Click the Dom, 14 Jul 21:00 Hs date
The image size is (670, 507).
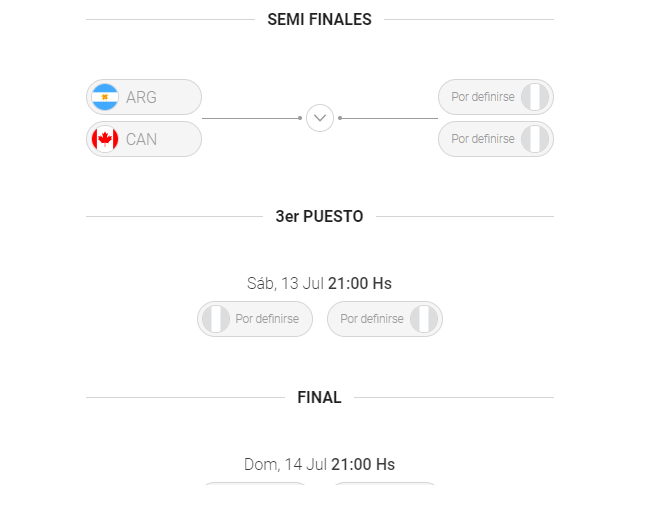320,464
